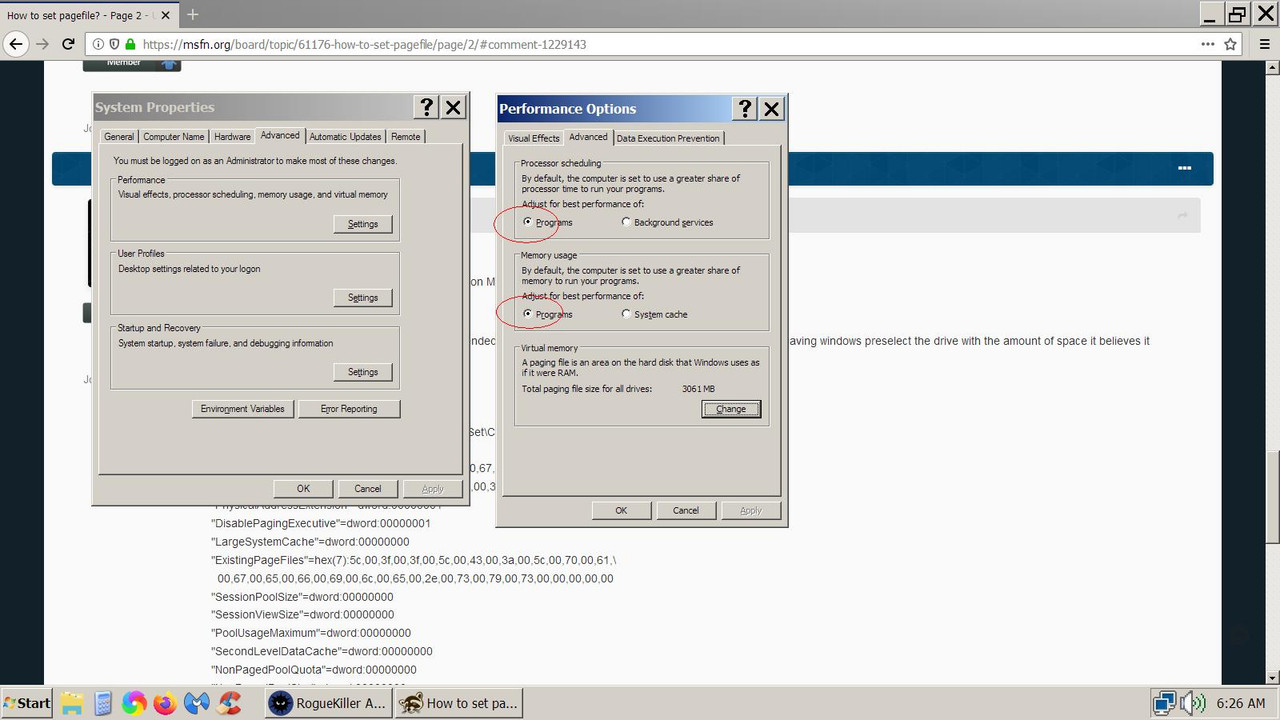Open Malwarebytes from the taskbar
1280x720 pixels.
coord(197,703)
